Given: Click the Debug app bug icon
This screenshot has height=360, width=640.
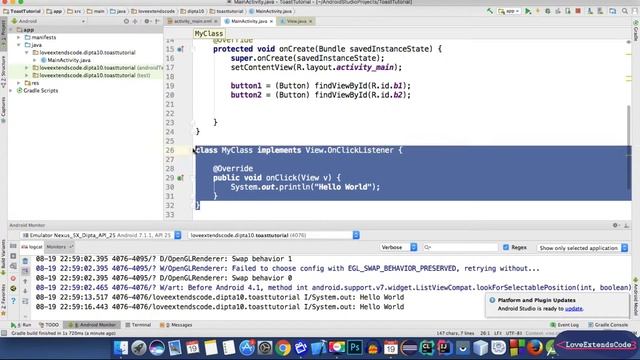Looking at the screenshot, I should [548, 11].
